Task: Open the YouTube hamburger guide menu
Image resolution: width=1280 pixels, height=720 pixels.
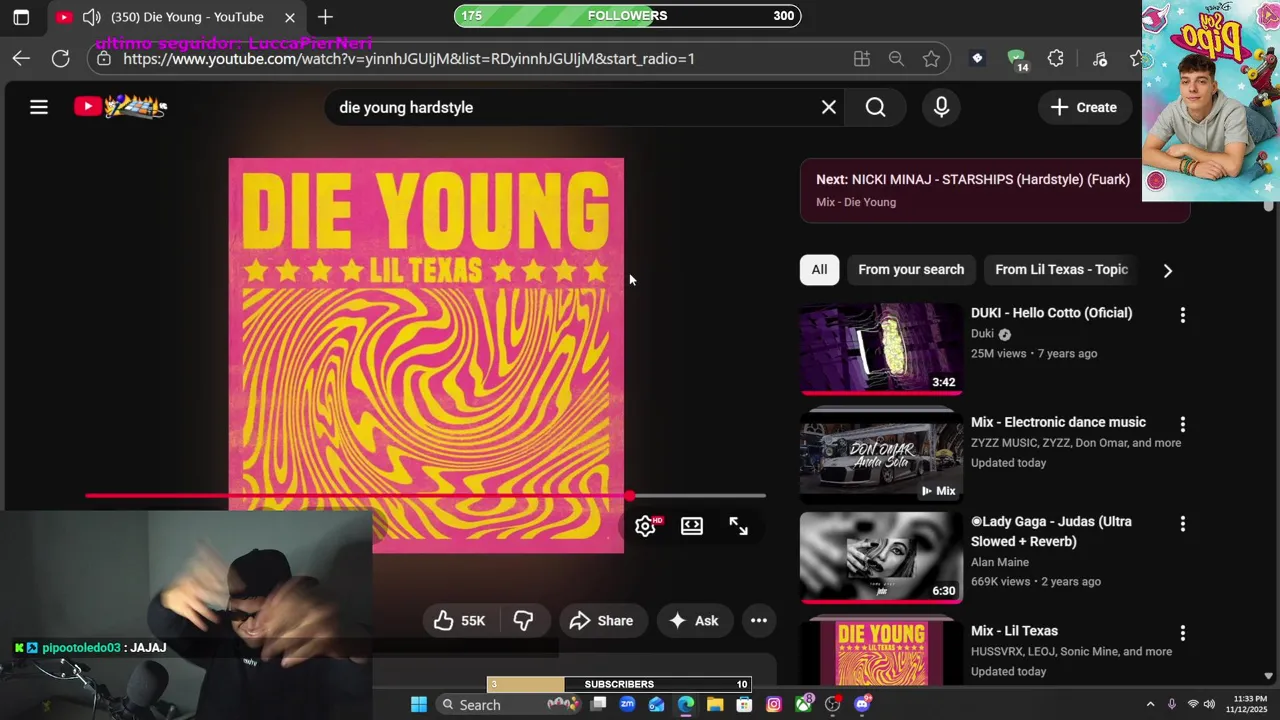Action: 39,107
